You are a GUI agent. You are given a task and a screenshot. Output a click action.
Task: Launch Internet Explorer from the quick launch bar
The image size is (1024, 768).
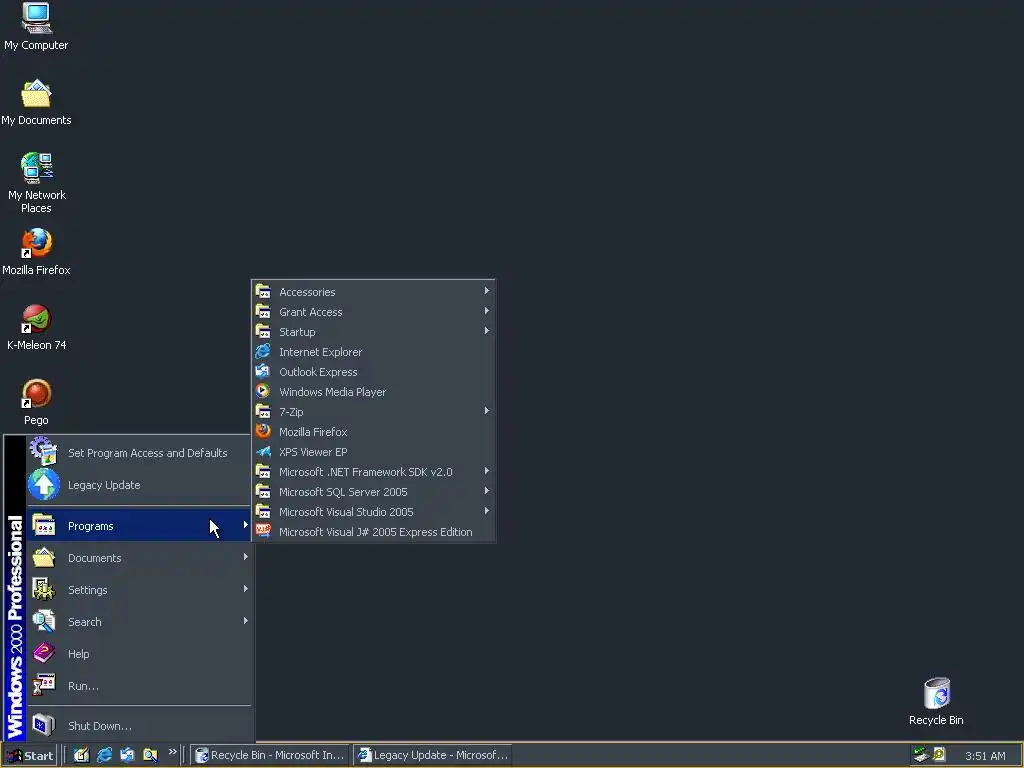(104, 755)
